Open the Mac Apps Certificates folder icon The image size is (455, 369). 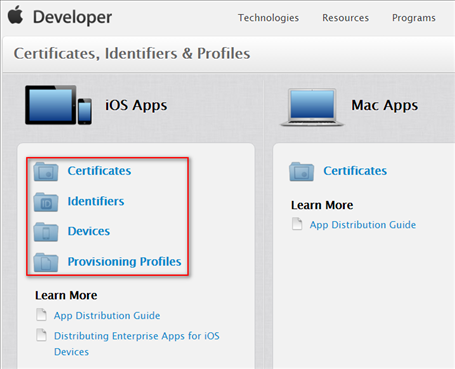[x=302, y=171]
